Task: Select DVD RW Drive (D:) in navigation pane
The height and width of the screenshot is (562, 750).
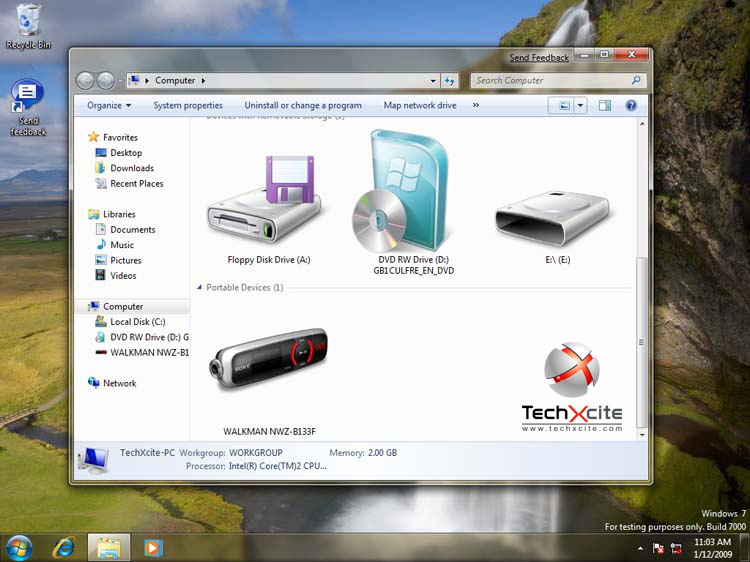Action: tap(149, 337)
